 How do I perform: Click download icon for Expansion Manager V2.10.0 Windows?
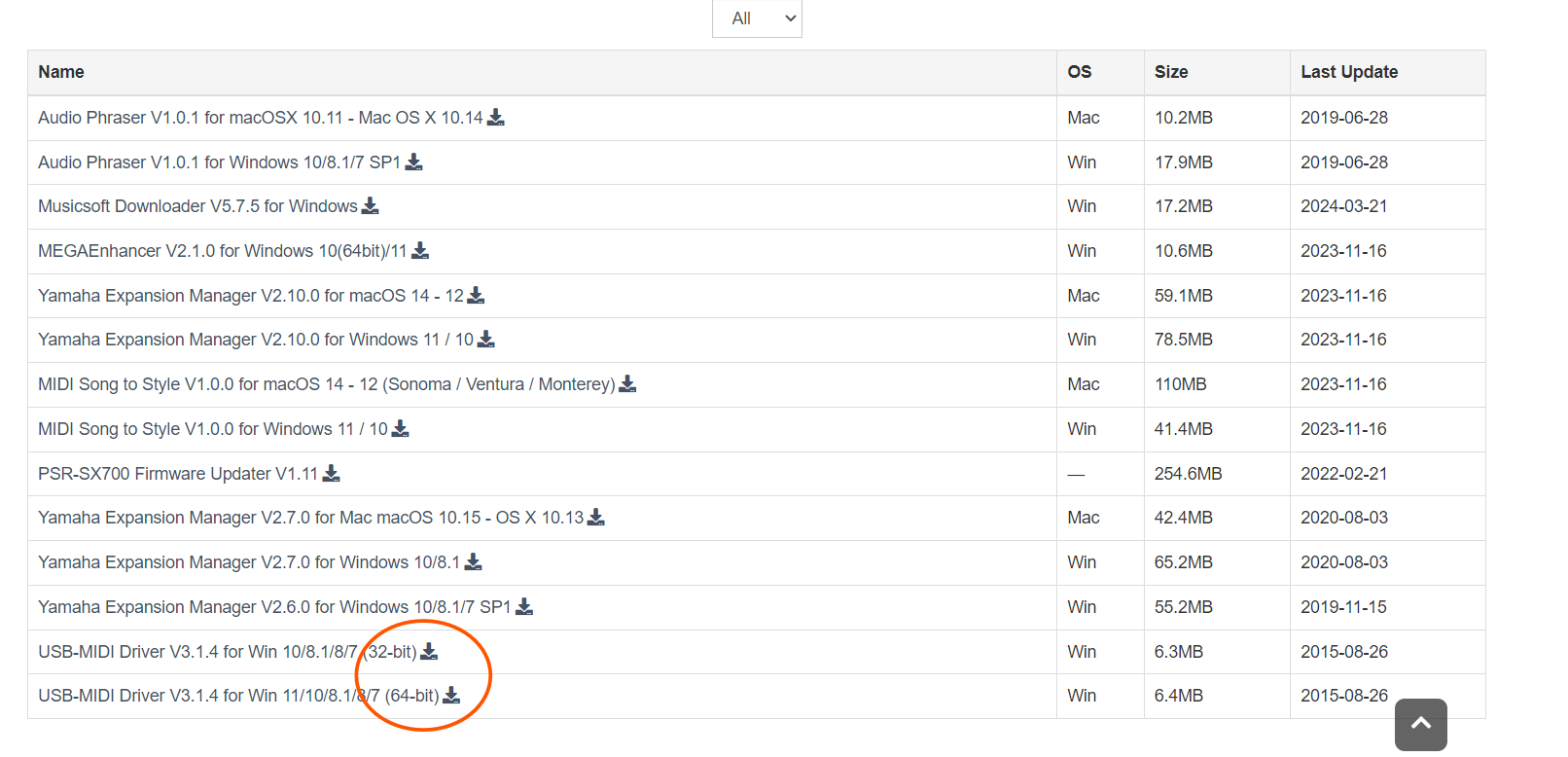click(x=486, y=339)
